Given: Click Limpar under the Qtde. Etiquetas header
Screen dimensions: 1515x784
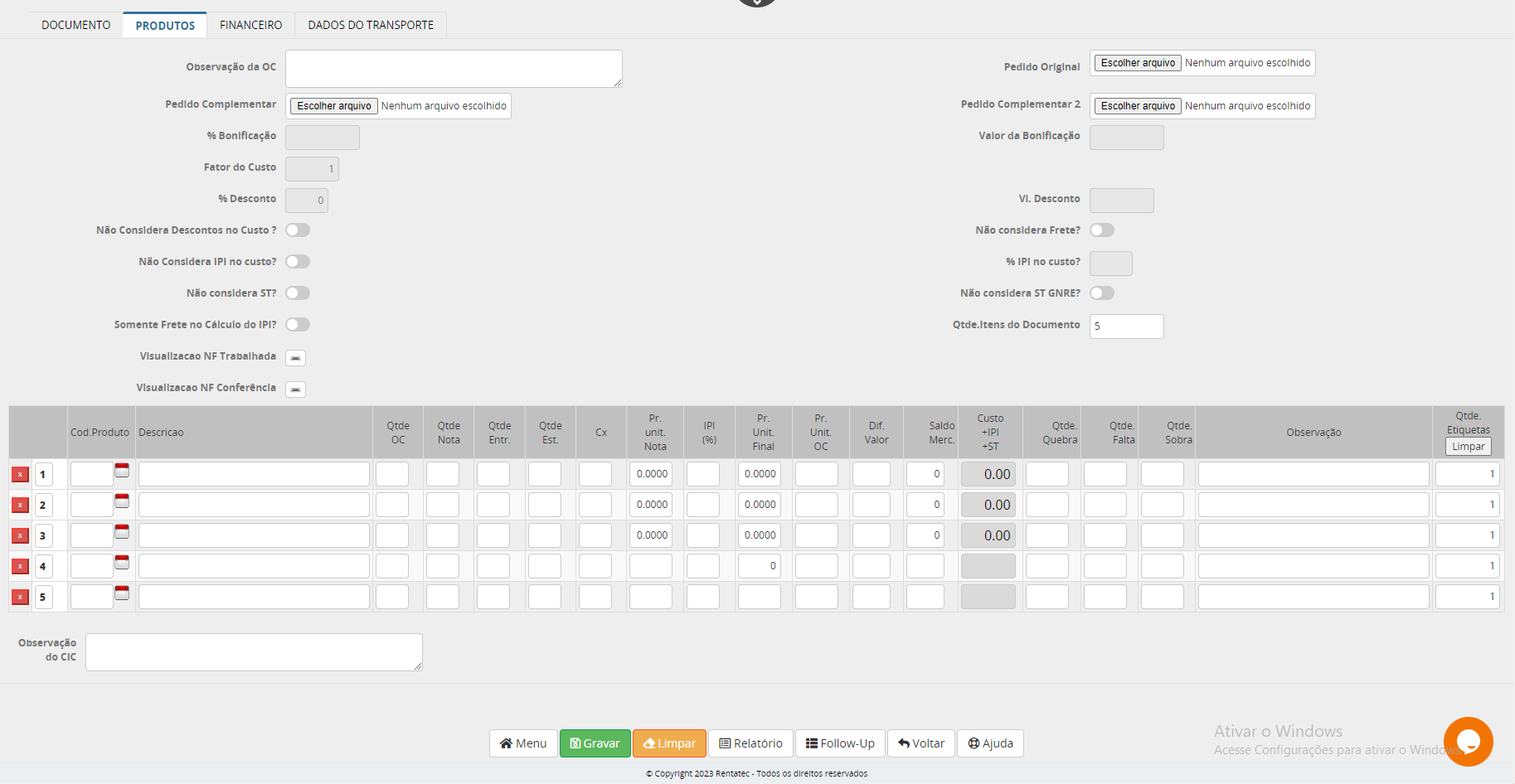Looking at the screenshot, I should coord(1468,447).
